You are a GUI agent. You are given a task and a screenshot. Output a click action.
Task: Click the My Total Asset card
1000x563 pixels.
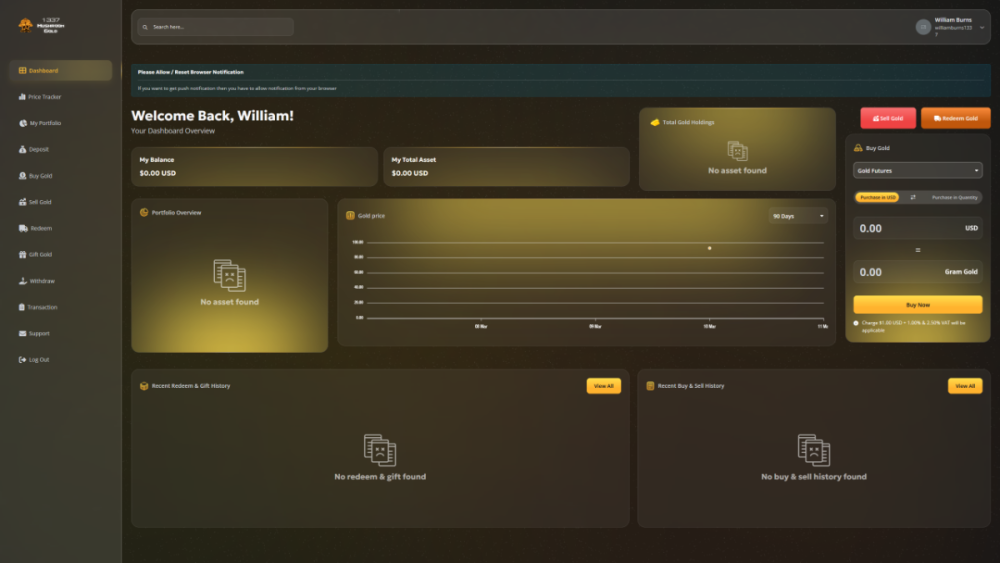click(506, 166)
